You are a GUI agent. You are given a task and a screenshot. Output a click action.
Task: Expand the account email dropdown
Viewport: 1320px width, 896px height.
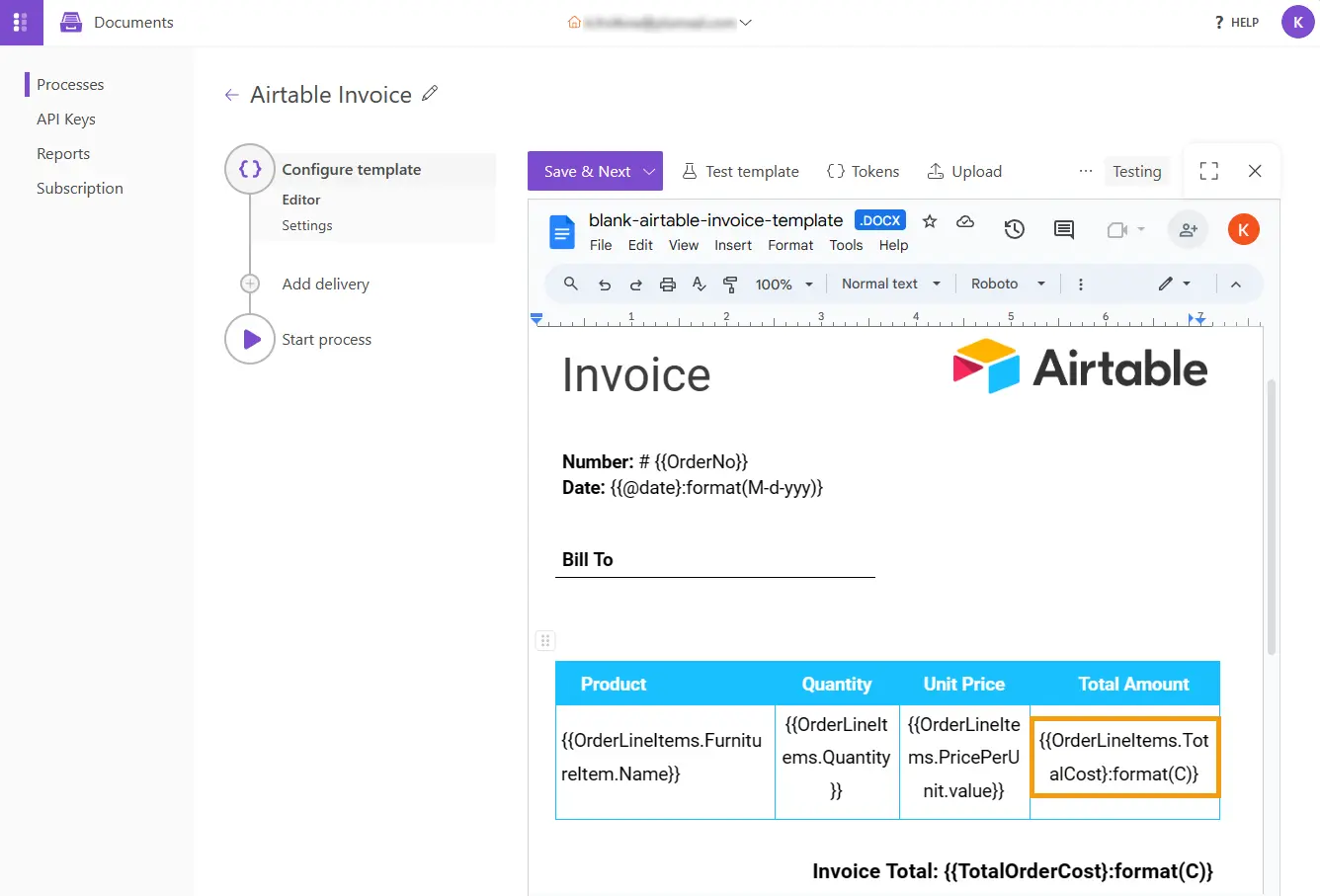click(746, 22)
